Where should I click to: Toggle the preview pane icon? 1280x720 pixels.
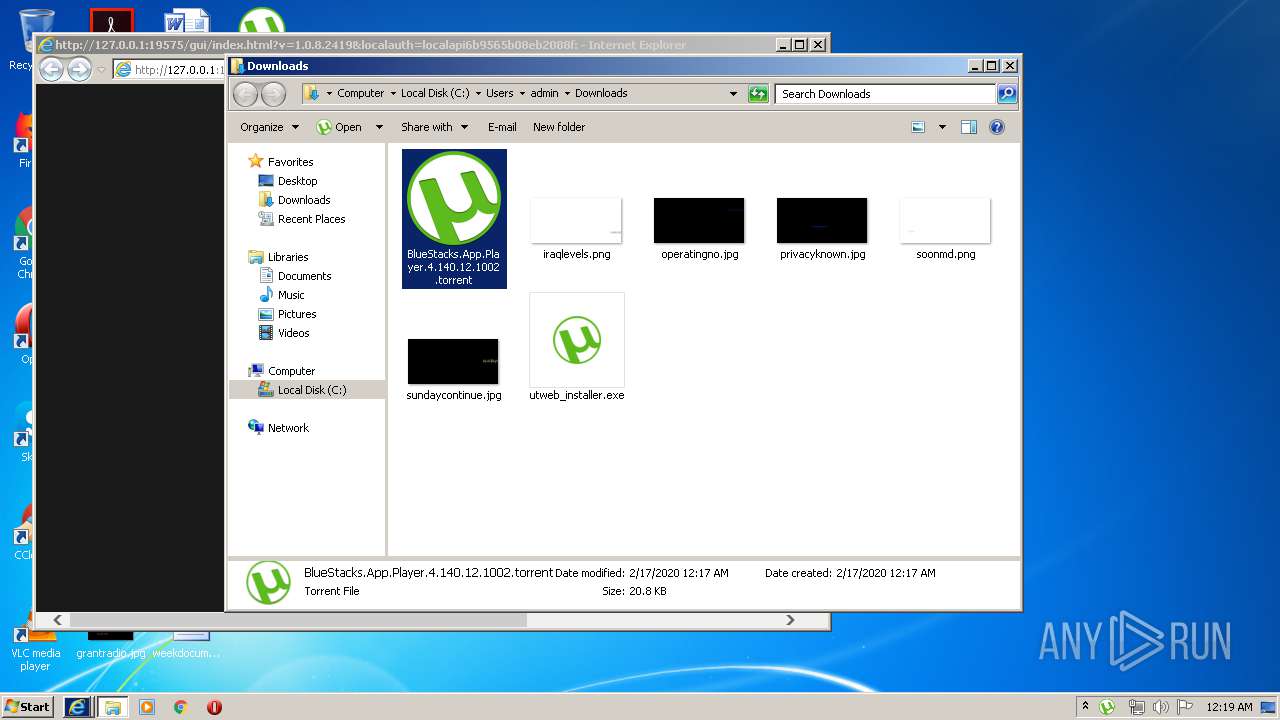click(x=968, y=127)
